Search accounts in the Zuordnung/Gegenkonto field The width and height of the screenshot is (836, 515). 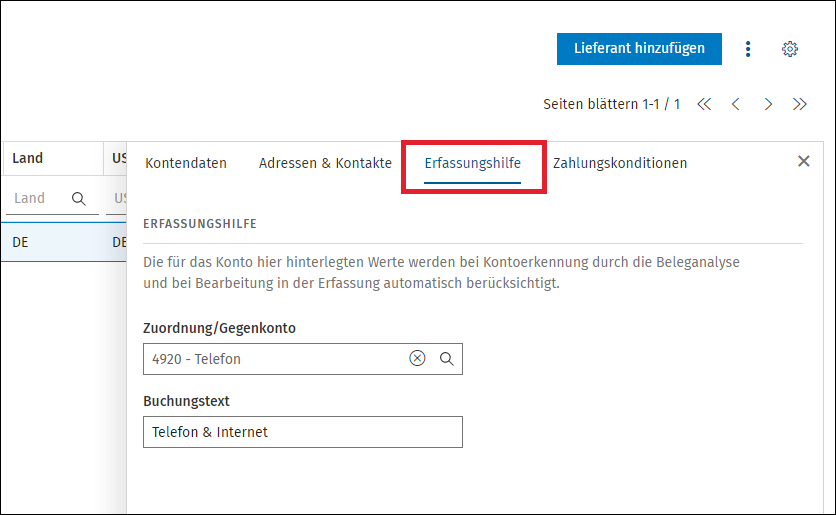(446, 359)
